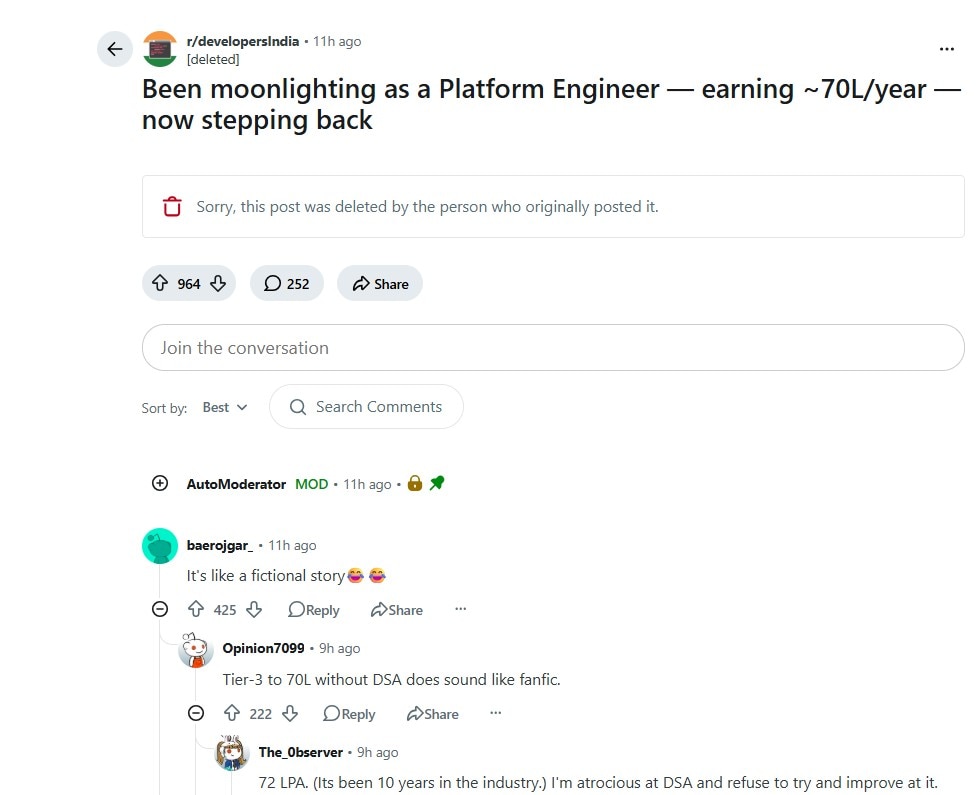This screenshot has height=795, width=979.
Task: Go back using the arrow button
Action: click(x=115, y=49)
